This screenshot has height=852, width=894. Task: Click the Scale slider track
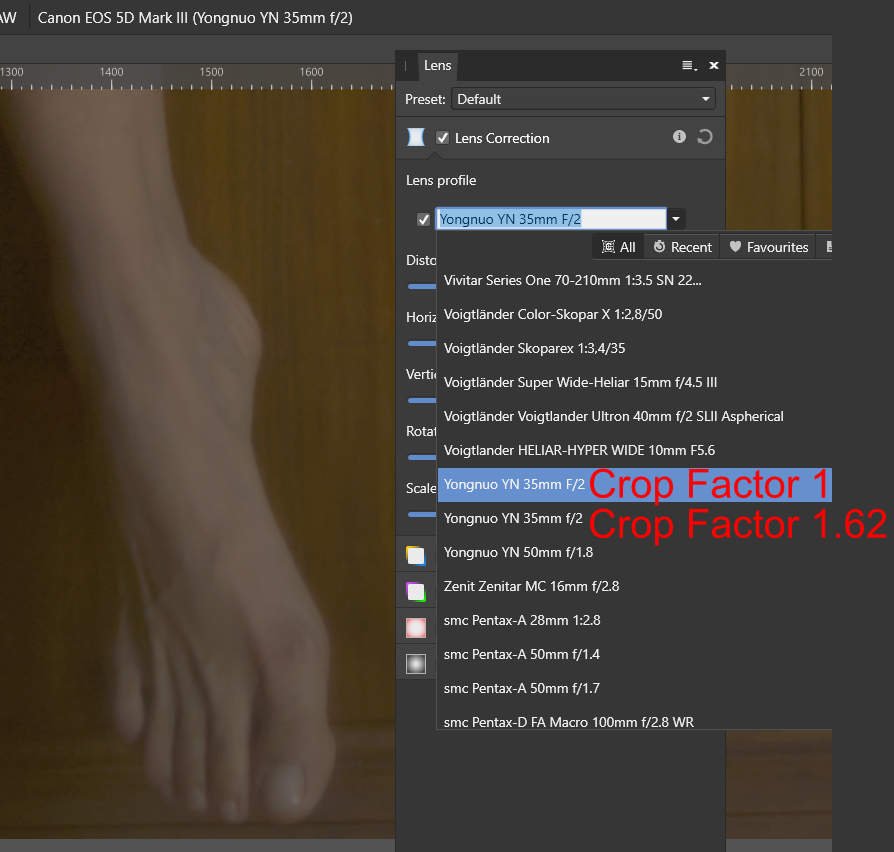pyautogui.click(x=422, y=514)
